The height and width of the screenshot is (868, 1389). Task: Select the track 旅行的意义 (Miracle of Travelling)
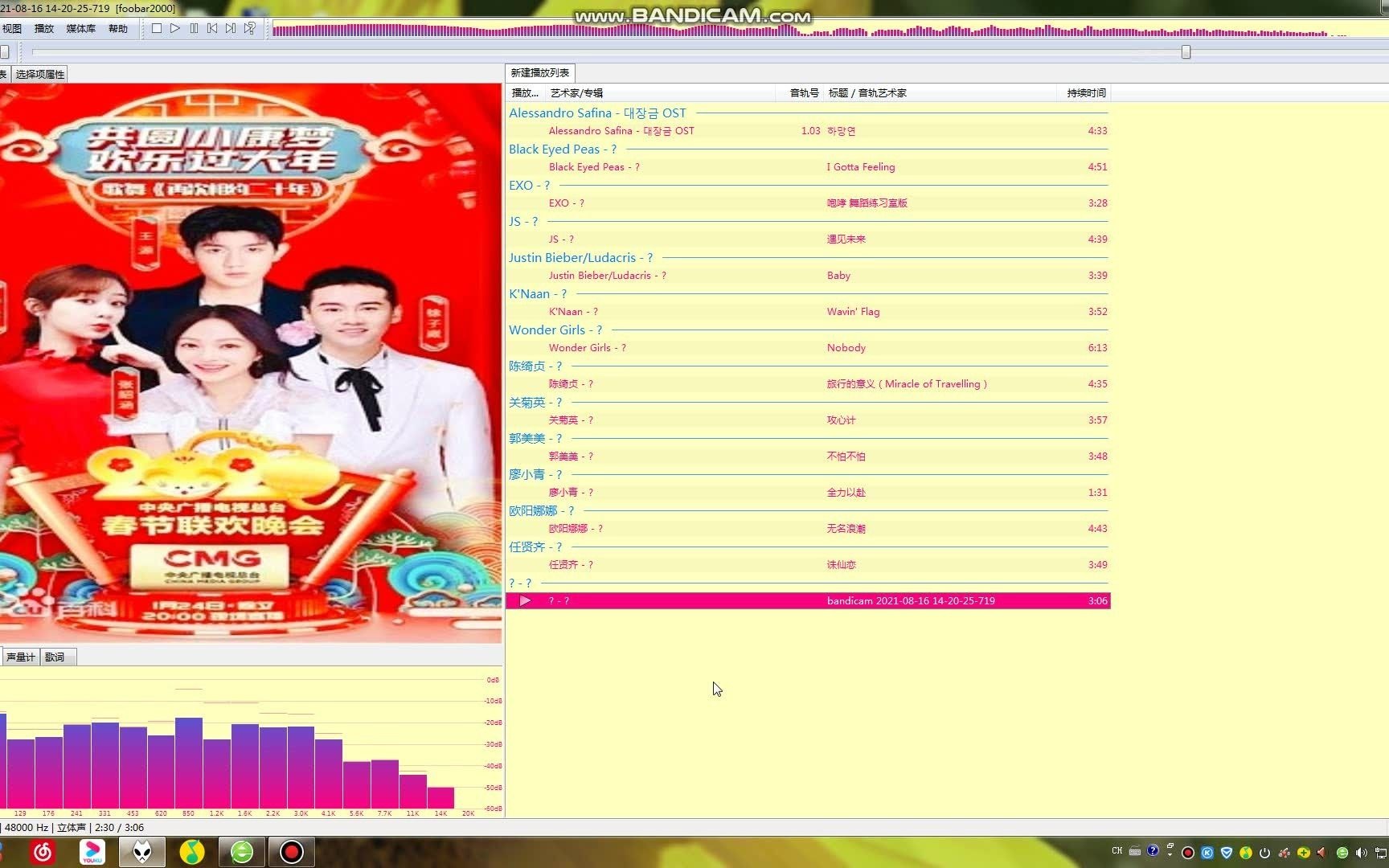click(x=808, y=384)
